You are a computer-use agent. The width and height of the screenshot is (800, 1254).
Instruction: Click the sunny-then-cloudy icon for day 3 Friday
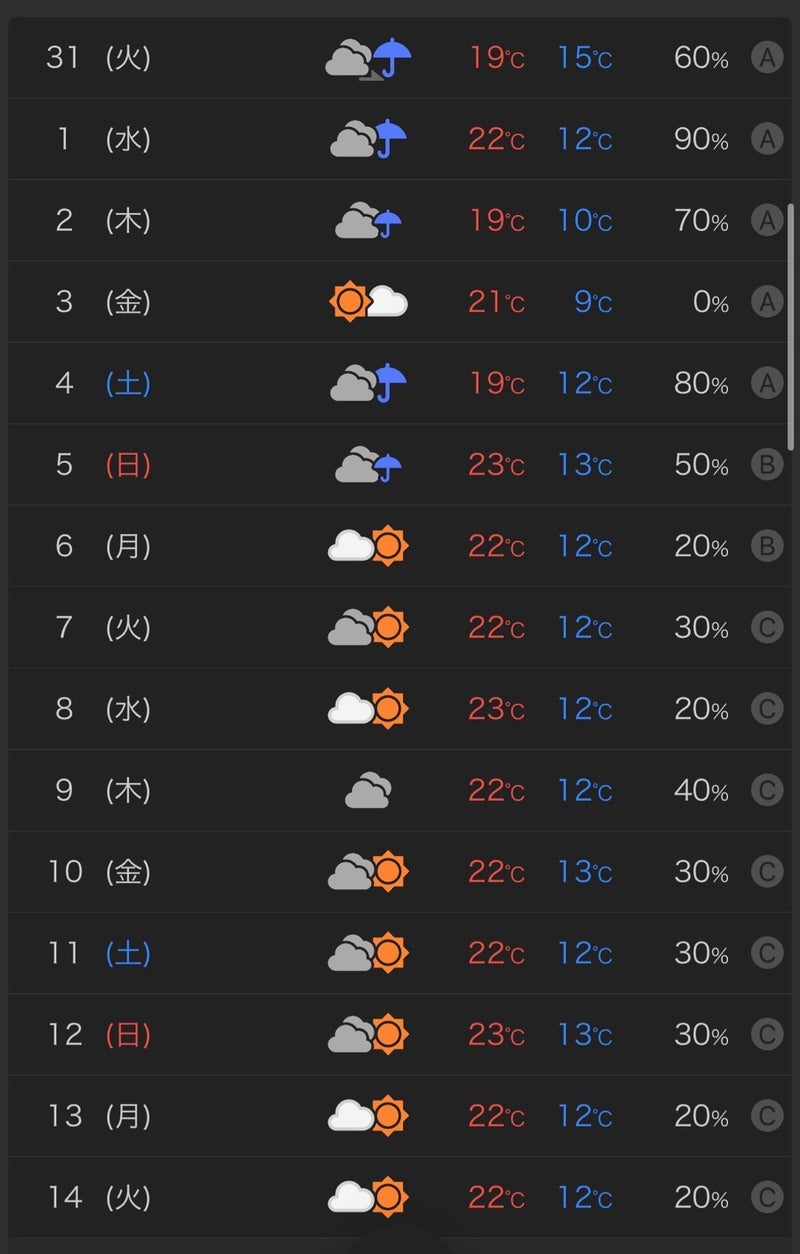[x=369, y=301]
